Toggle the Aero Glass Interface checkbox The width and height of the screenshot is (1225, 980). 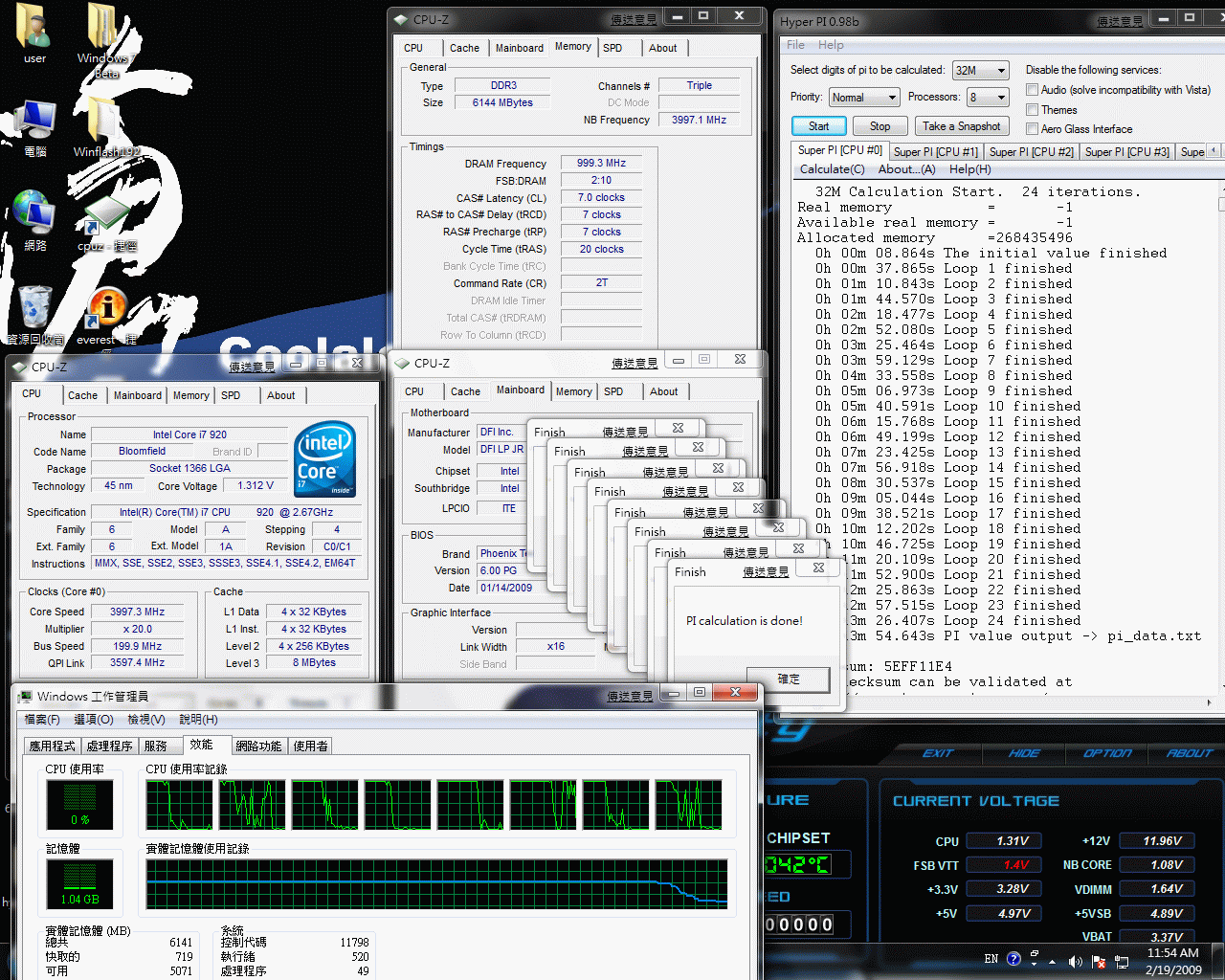pos(1032,128)
